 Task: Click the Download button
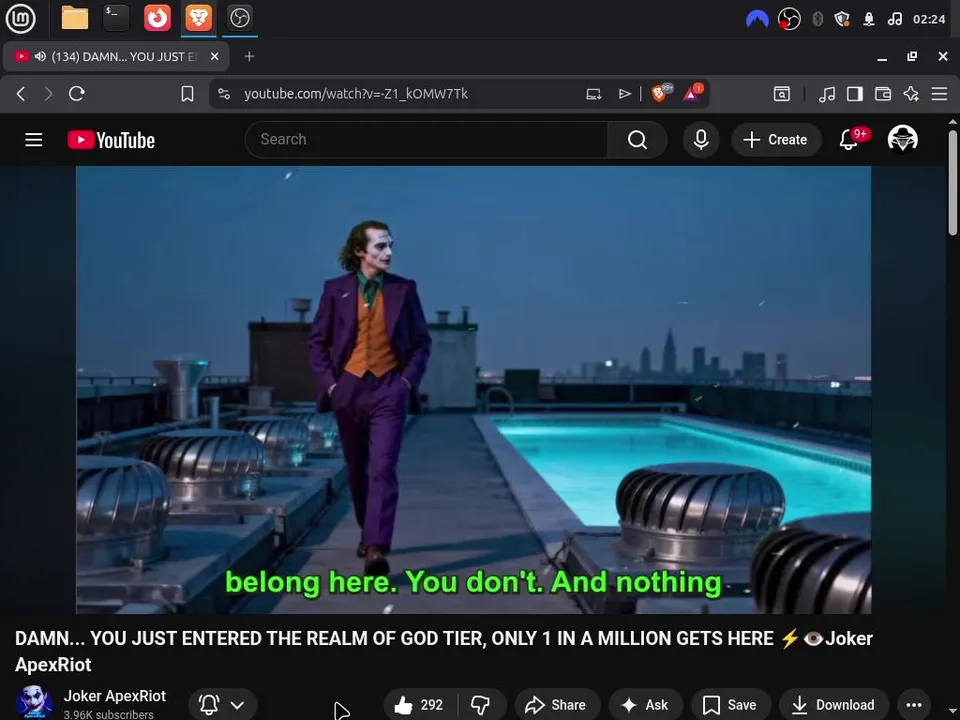(834, 705)
